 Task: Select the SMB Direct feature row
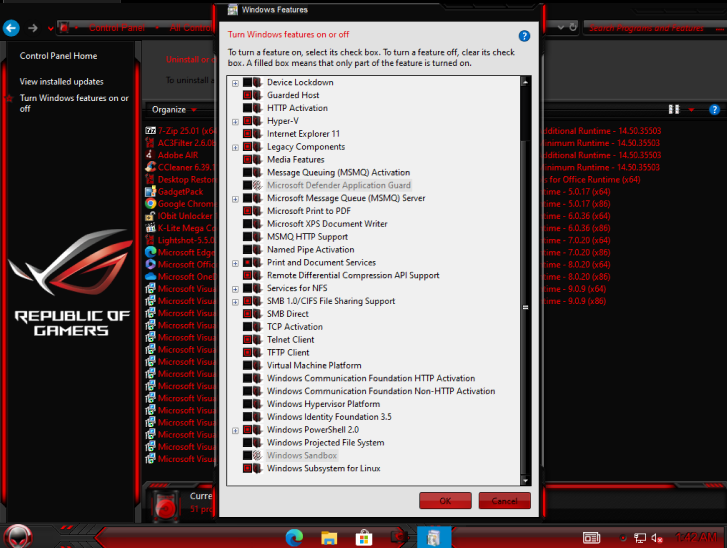287,314
